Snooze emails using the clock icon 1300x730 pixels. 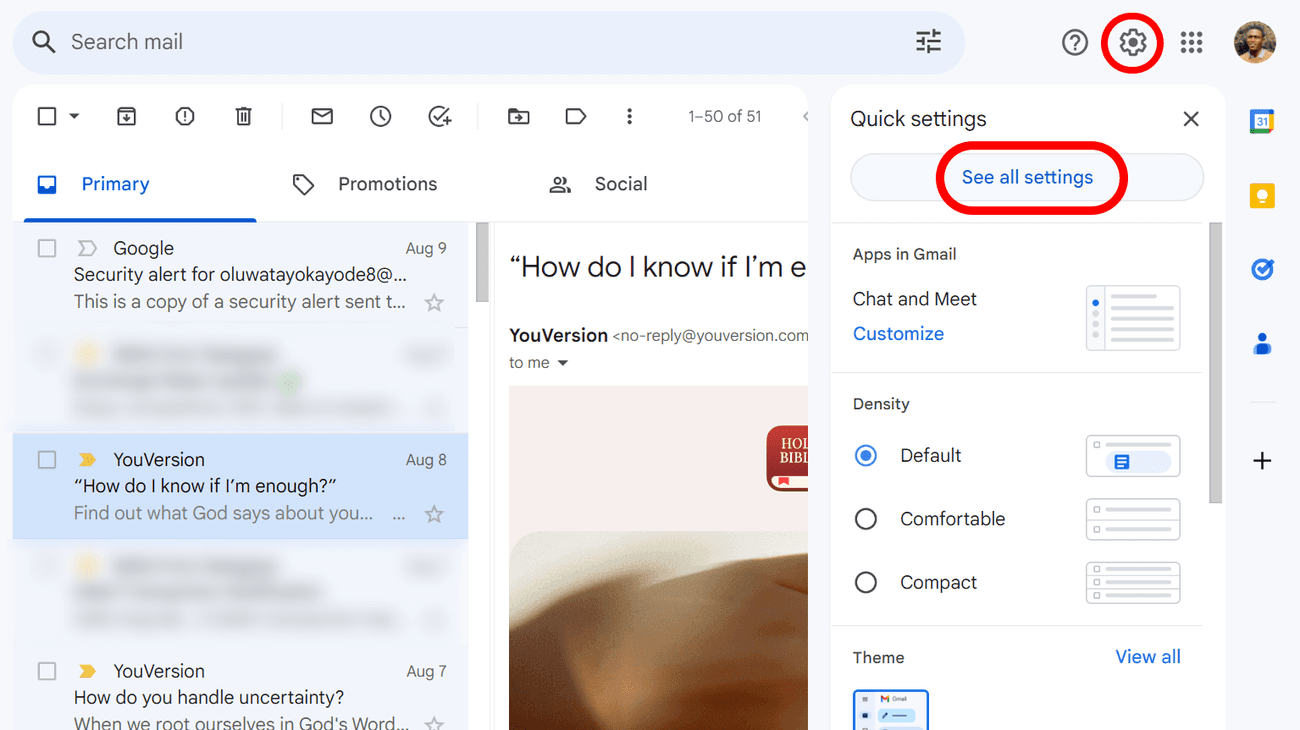380,116
